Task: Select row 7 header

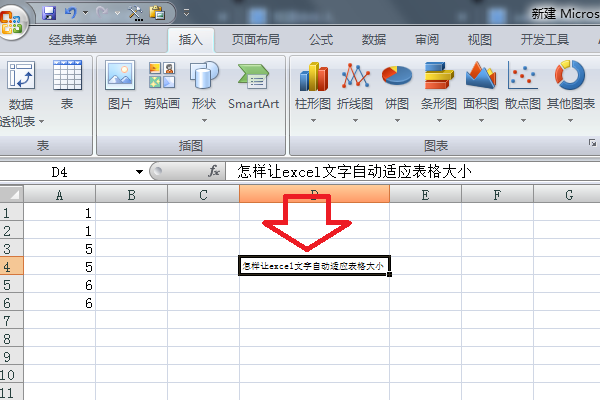Action: point(11,320)
